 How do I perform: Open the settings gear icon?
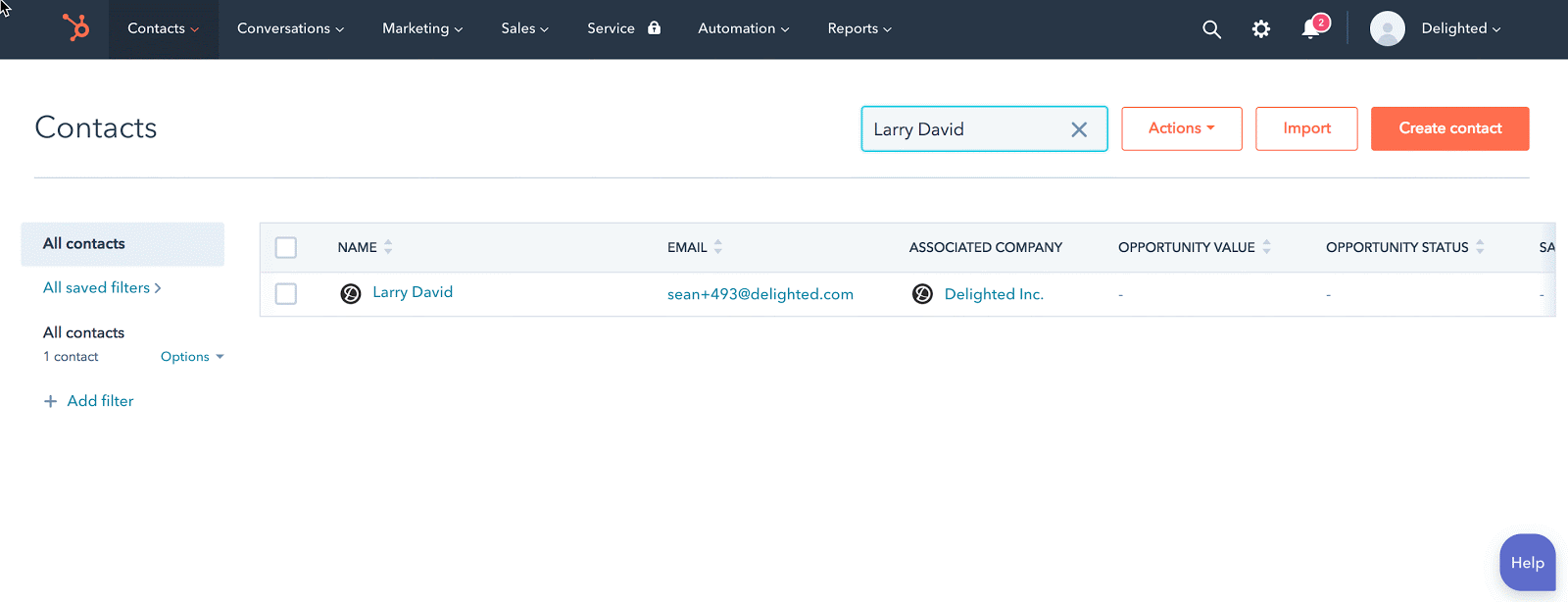tap(1261, 29)
